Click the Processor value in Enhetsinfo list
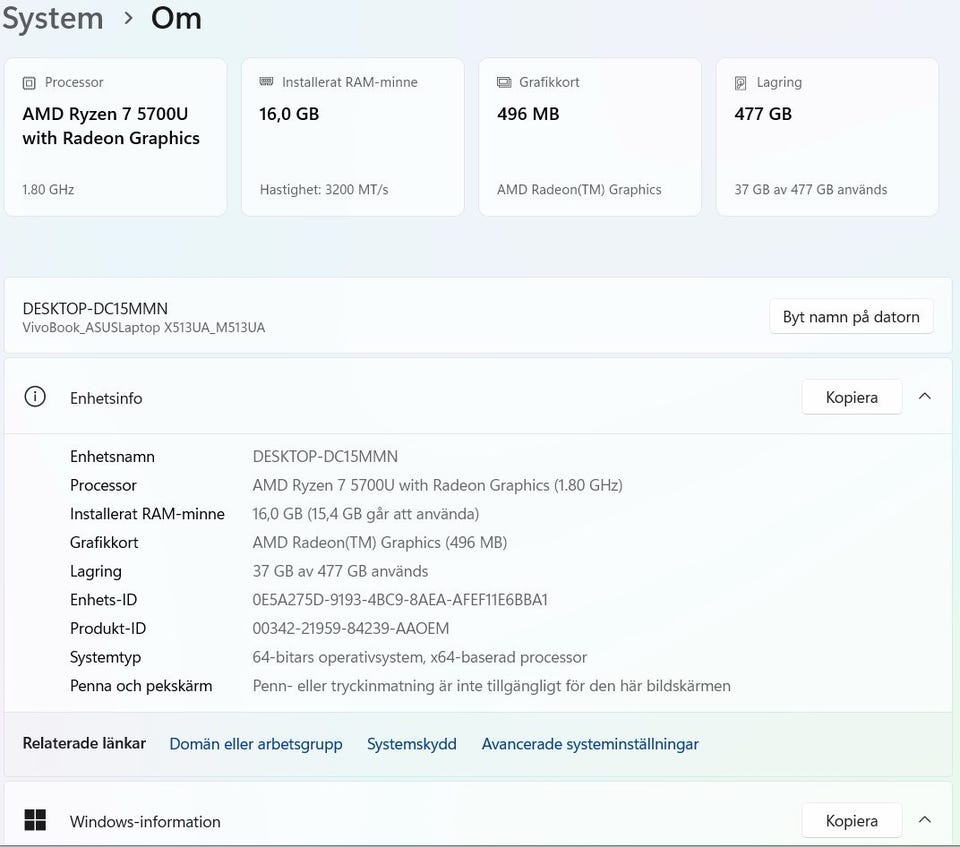960x847 pixels. tap(437, 485)
